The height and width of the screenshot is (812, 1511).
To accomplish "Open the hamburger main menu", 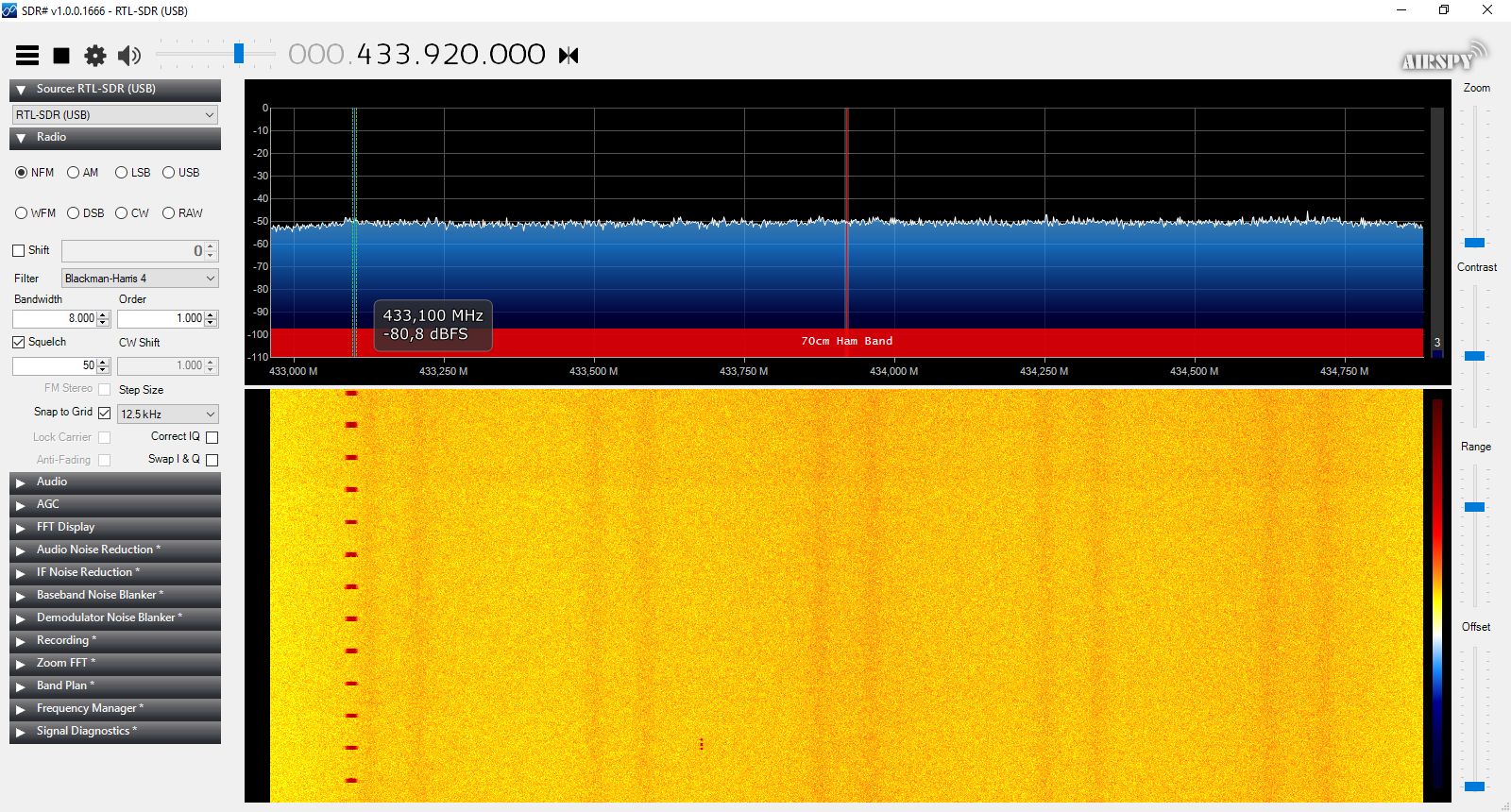I will pos(27,56).
